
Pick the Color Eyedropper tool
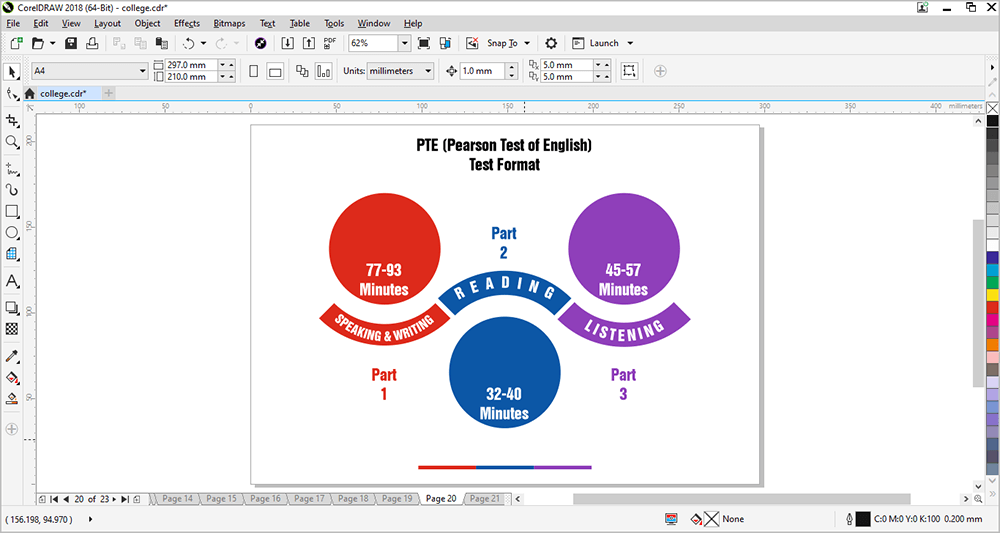11,356
